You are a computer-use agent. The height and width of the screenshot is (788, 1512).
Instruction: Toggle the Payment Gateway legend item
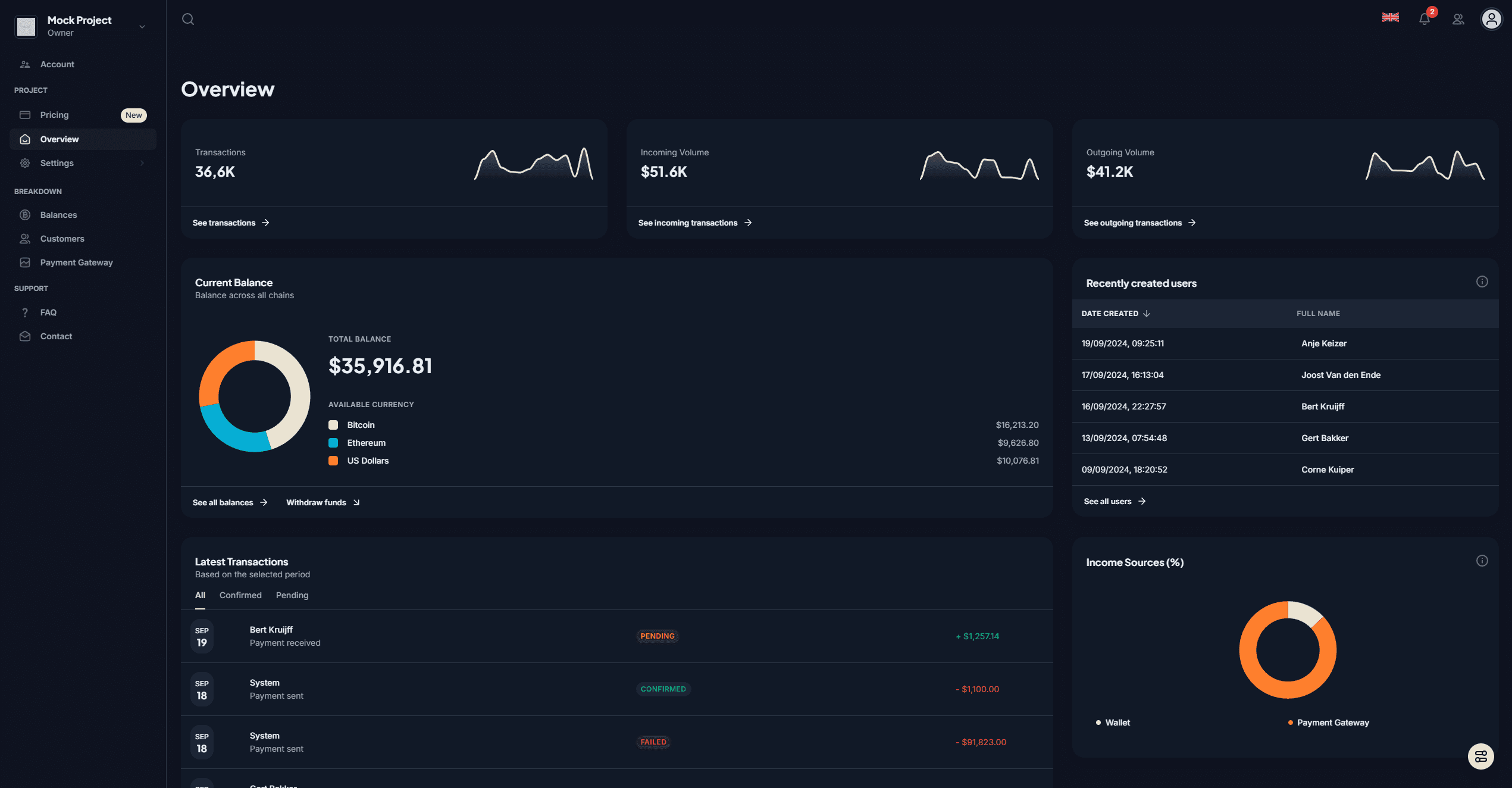click(1329, 723)
